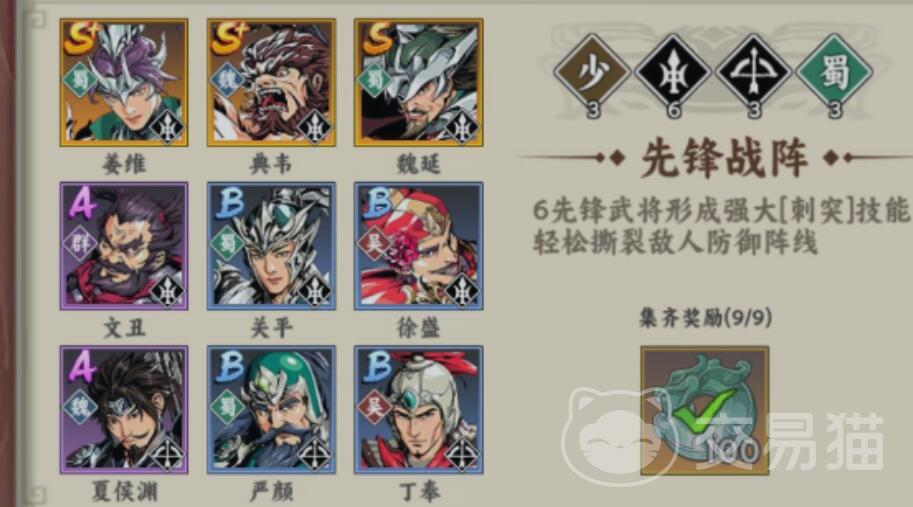Select the 丁奉 hero portrait
Screen dimensions: 913x507
click(x=419, y=410)
